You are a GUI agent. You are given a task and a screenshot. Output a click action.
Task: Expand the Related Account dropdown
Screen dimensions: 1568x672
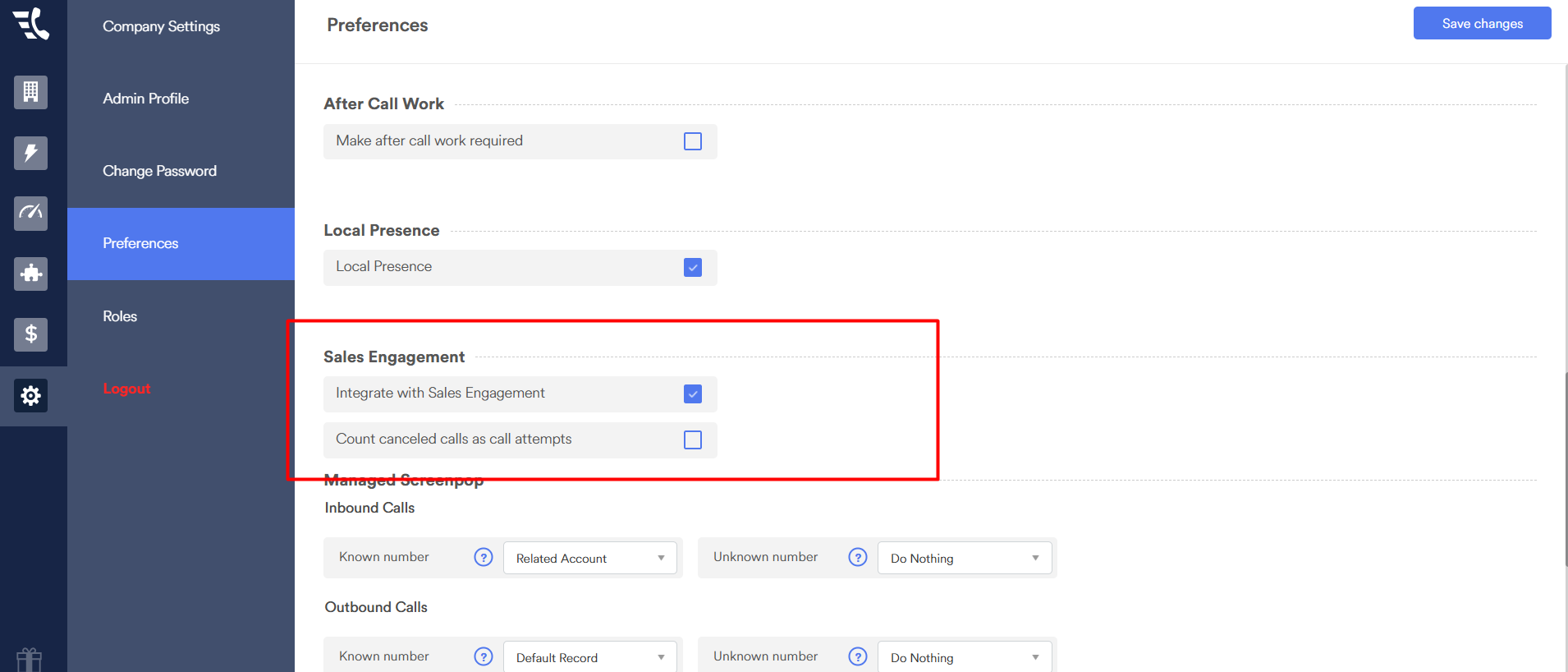[x=589, y=559]
